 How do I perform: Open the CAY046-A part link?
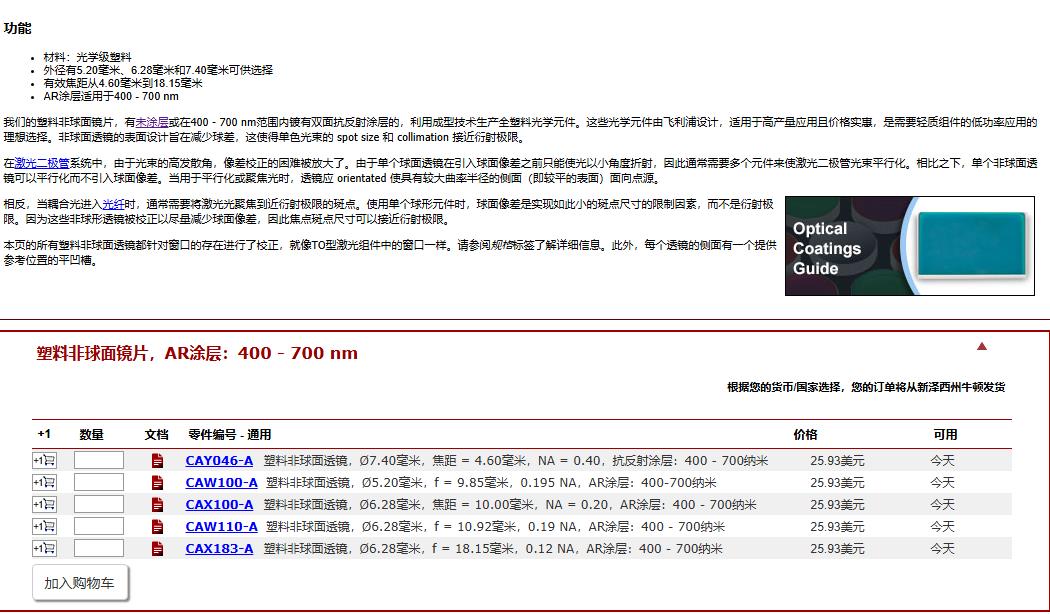tap(219, 461)
